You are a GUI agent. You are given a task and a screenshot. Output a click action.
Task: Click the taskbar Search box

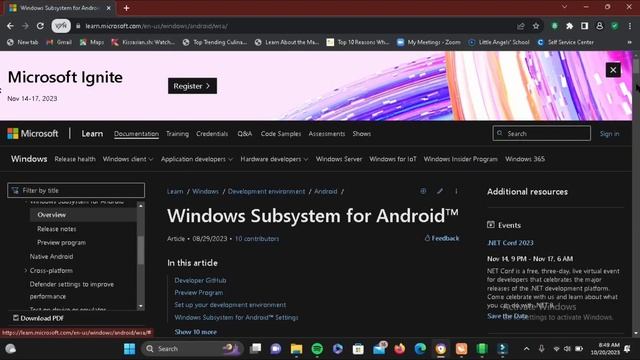coord(192,349)
